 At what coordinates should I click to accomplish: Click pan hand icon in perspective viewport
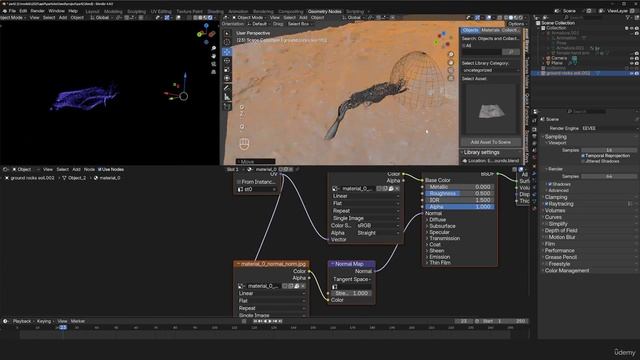point(451,62)
